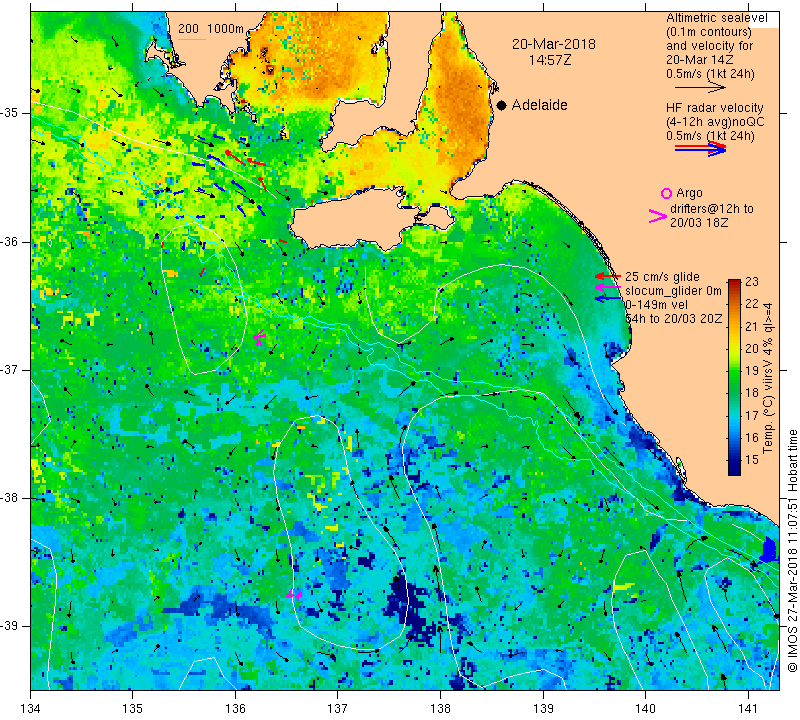This screenshot has height=720, width=800.
Task: Click the cyan 200 1000m isobath legend line
Action: pyautogui.click(x=192, y=39)
